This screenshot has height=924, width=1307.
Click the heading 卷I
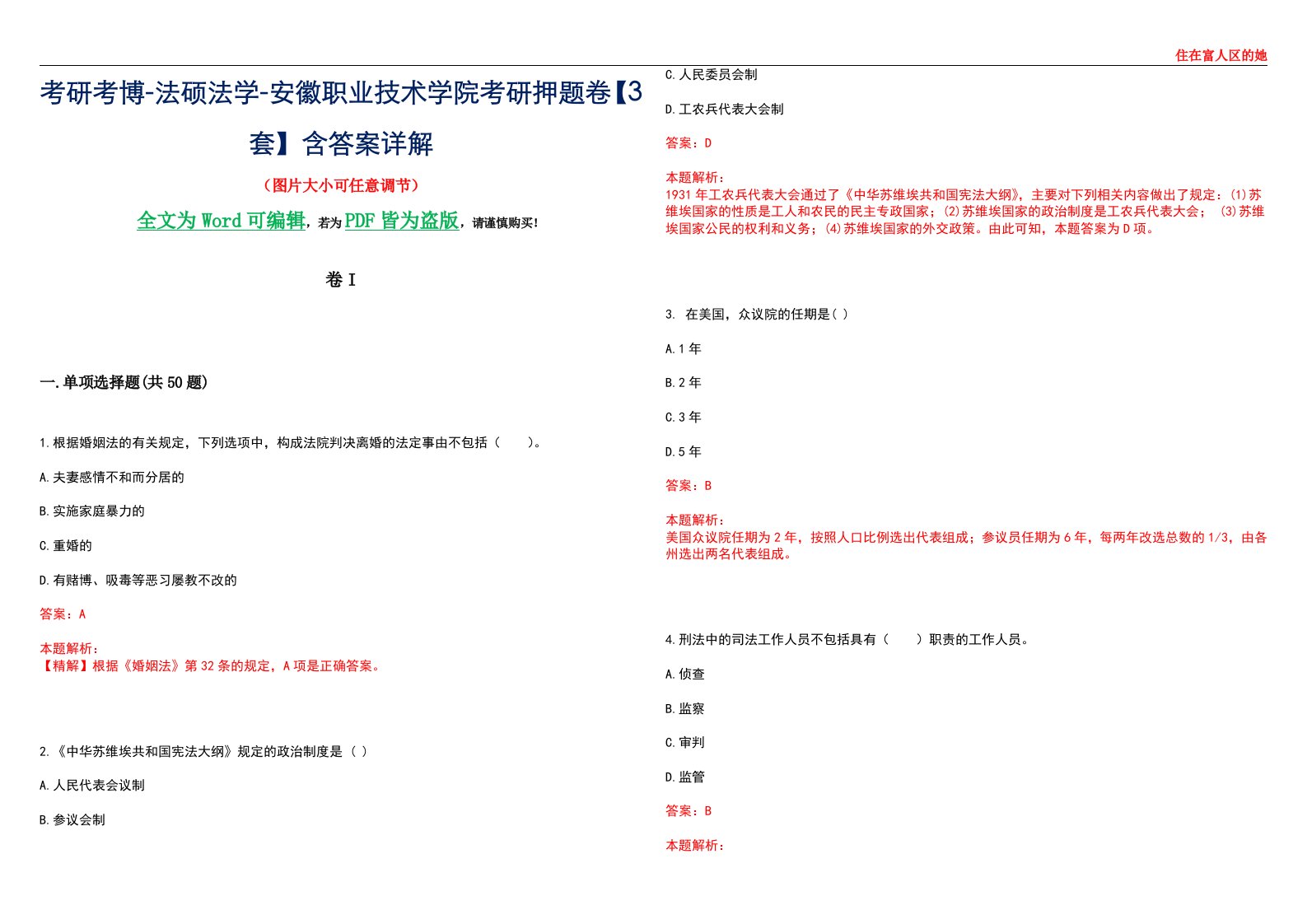(341, 280)
